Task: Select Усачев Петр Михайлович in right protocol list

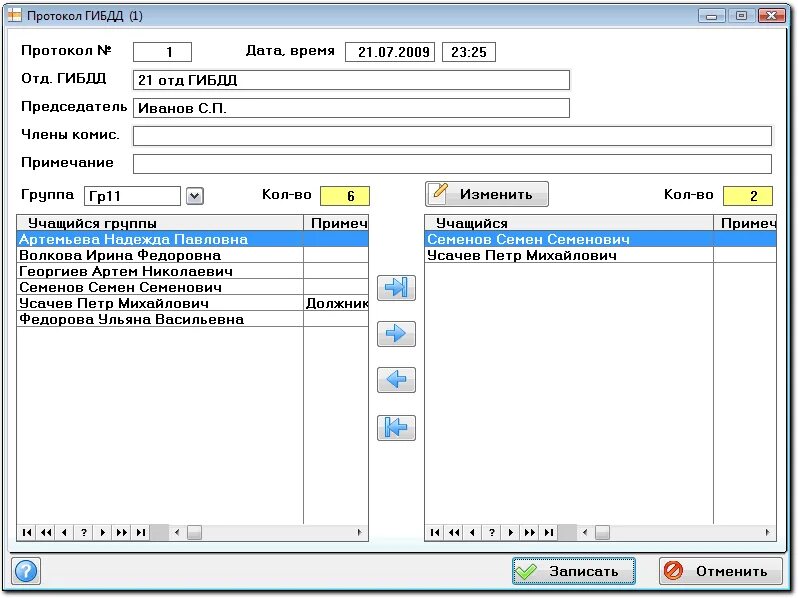Action: [x=601, y=255]
